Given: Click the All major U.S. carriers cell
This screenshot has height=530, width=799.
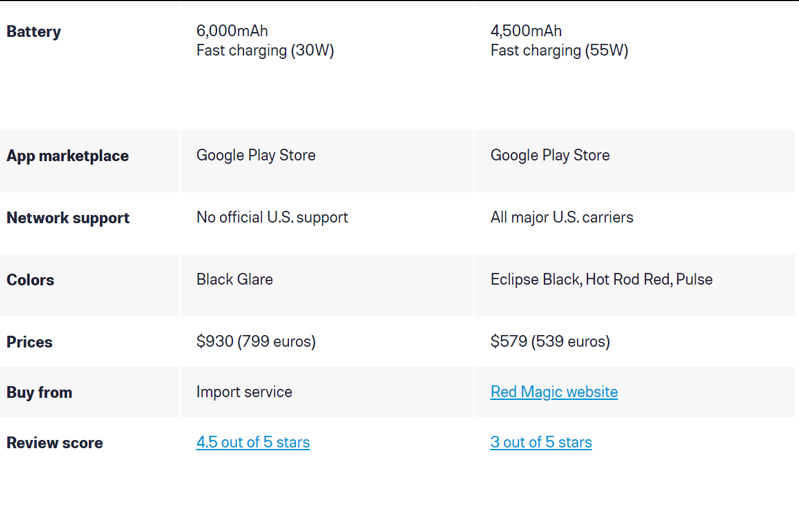Looking at the screenshot, I should point(562,217).
